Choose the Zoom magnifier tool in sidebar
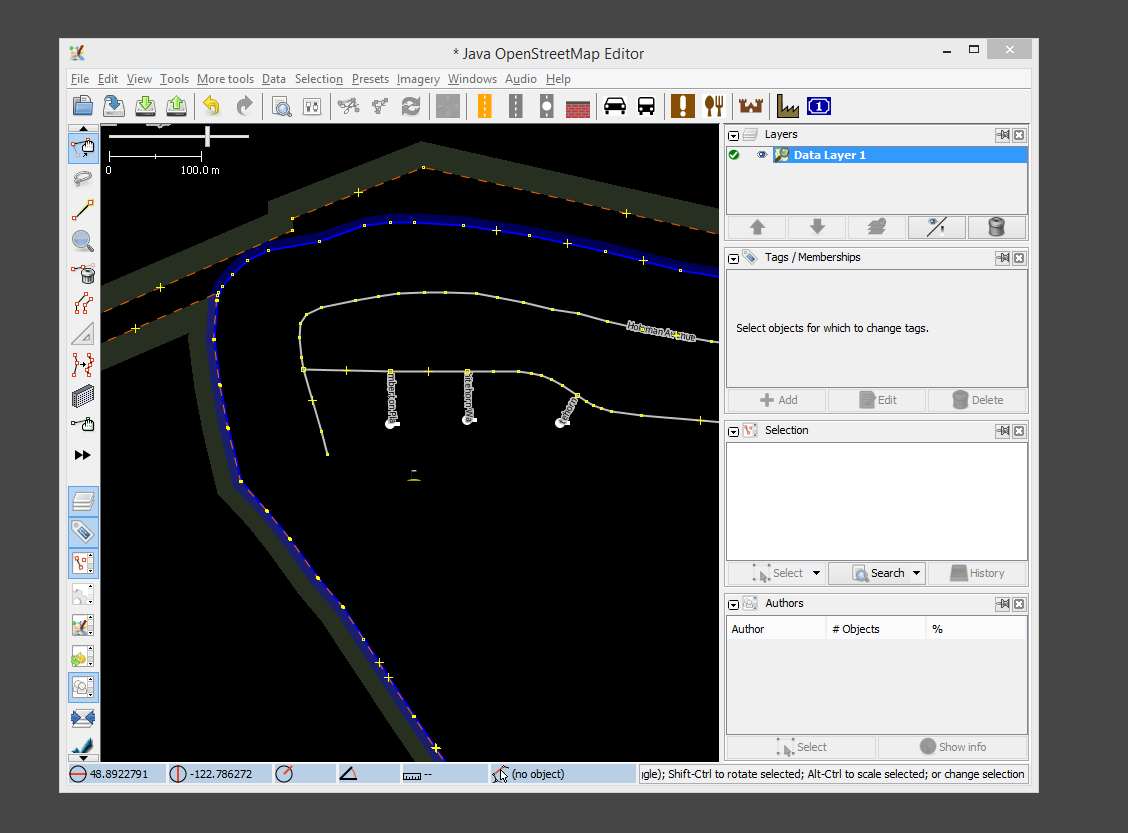 83,241
